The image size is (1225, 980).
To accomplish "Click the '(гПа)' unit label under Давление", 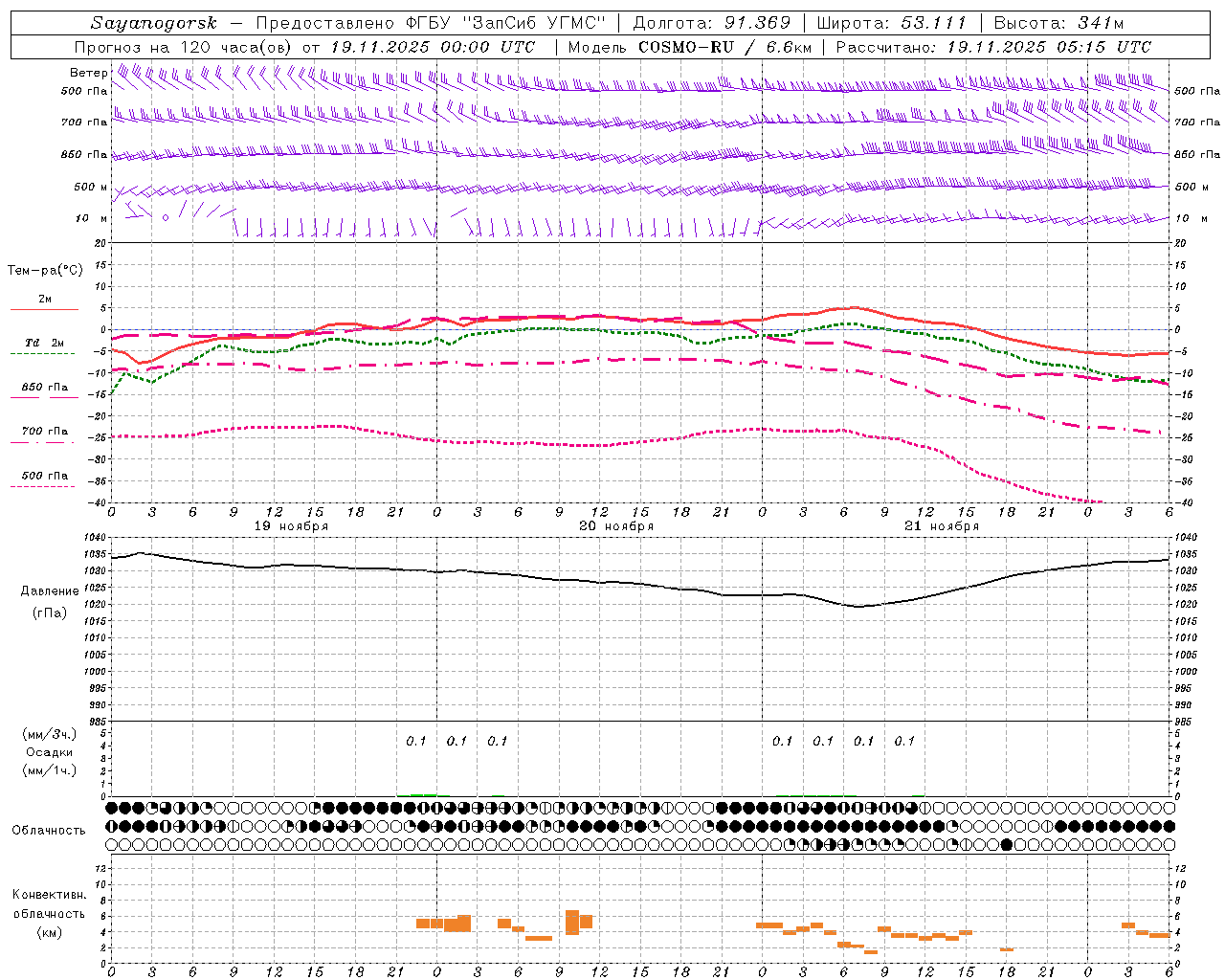I will [x=50, y=613].
